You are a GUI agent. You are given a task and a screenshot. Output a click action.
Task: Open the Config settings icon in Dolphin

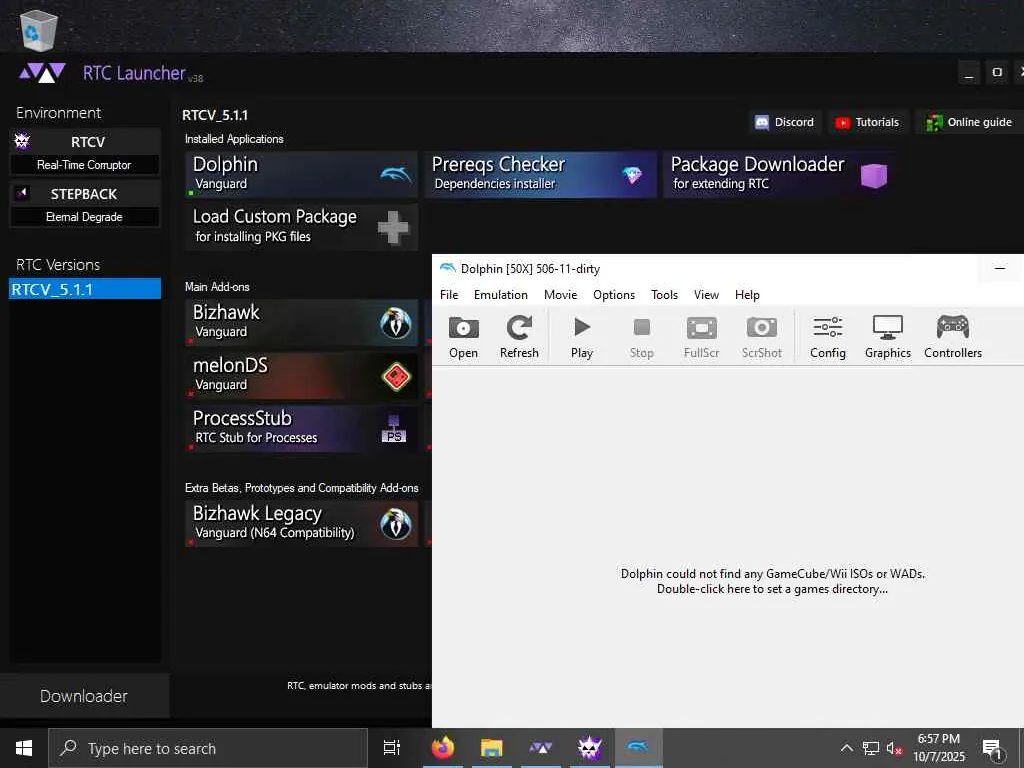pyautogui.click(x=827, y=336)
